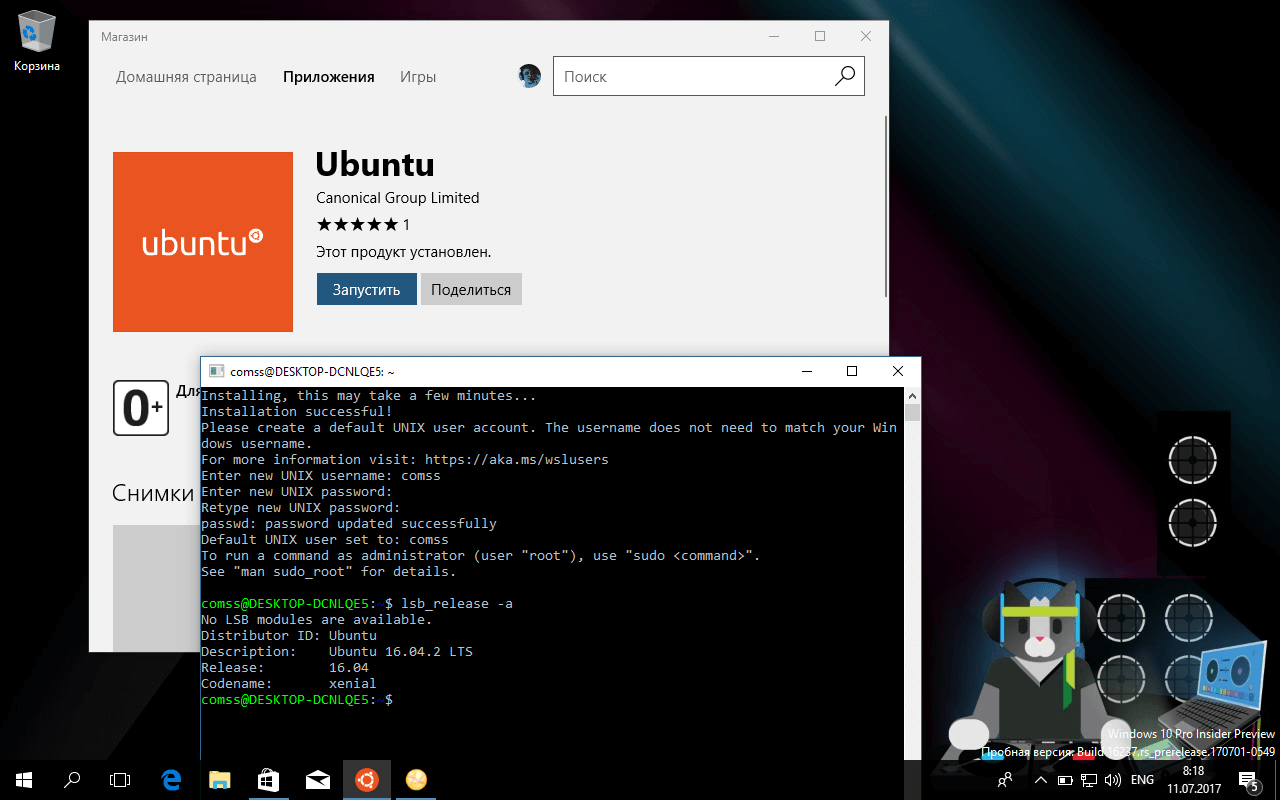The height and width of the screenshot is (800, 1280).
Task: Click the user avatar in the Store
Action: 529,75
